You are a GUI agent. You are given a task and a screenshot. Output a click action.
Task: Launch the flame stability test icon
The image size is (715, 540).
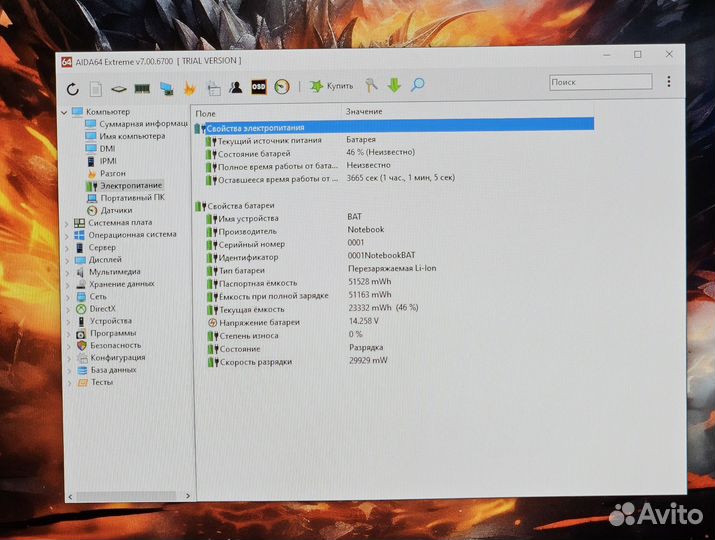[189, 88]
